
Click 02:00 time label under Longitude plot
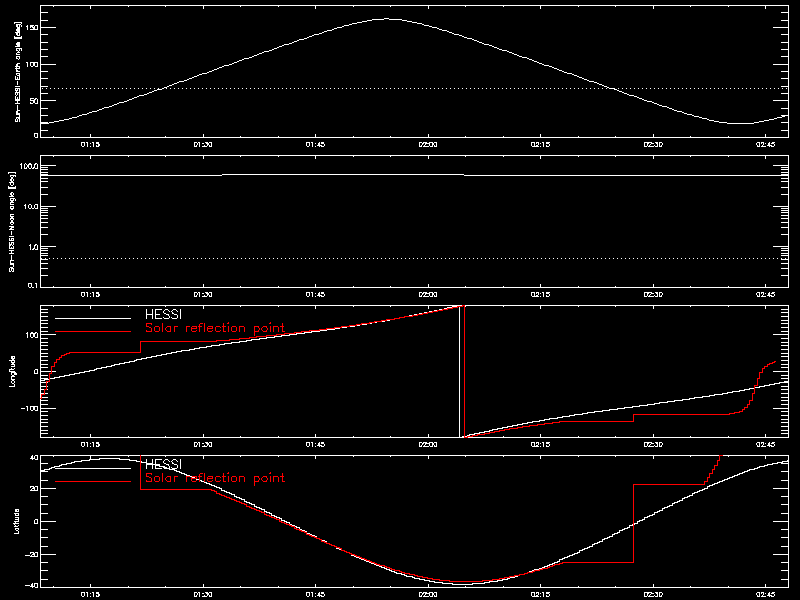(x=428, y=444)
